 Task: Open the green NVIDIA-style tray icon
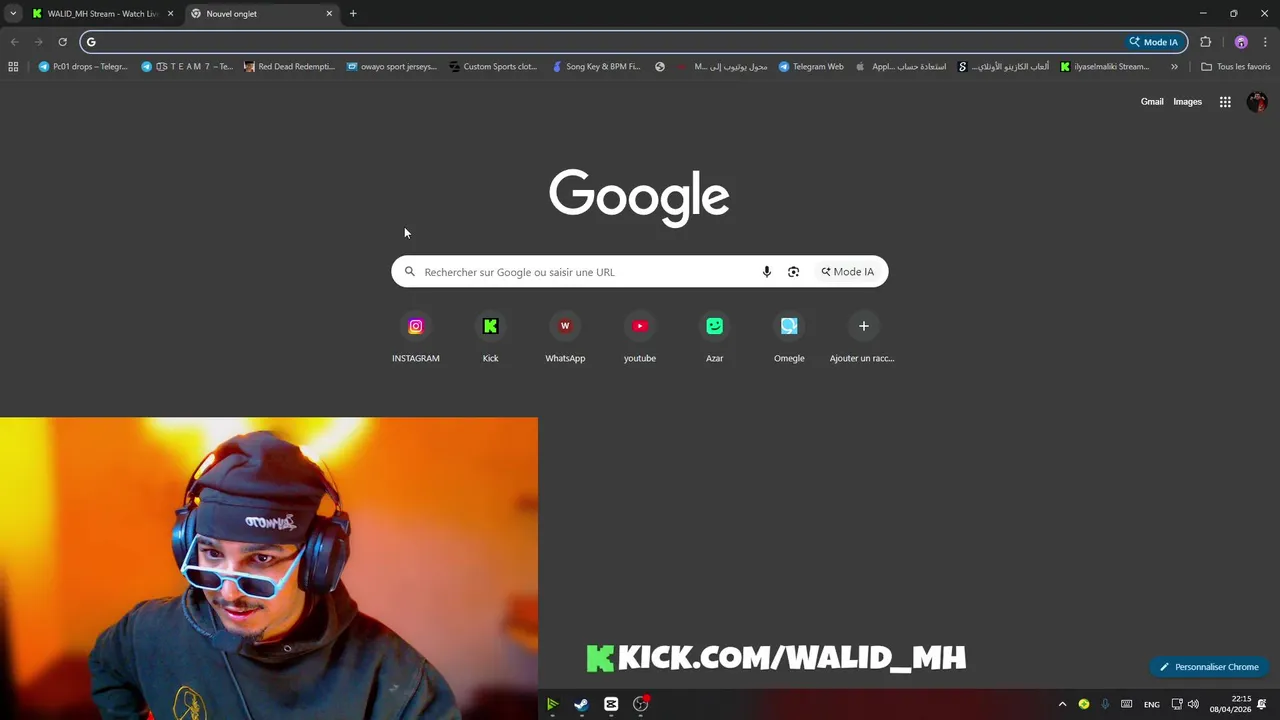coord(1084,704)
